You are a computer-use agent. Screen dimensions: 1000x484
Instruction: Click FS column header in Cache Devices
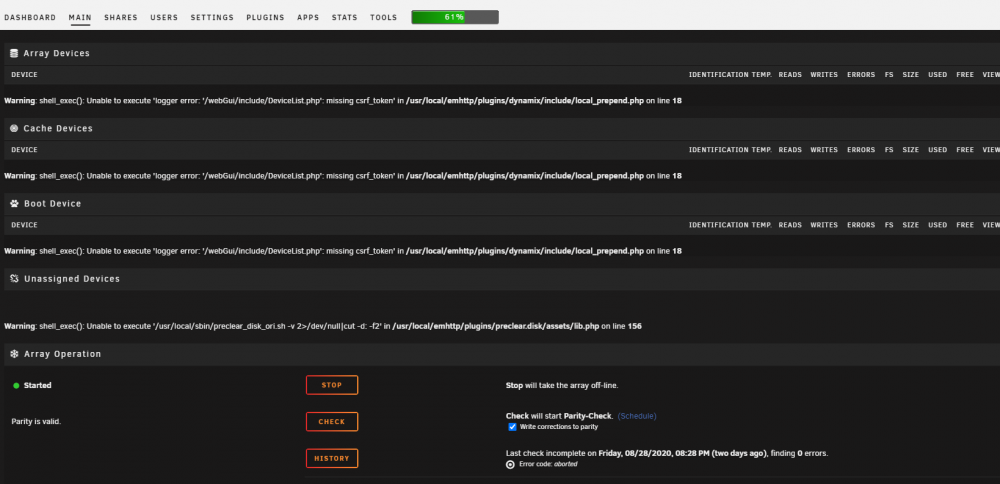tap(889, 150)
